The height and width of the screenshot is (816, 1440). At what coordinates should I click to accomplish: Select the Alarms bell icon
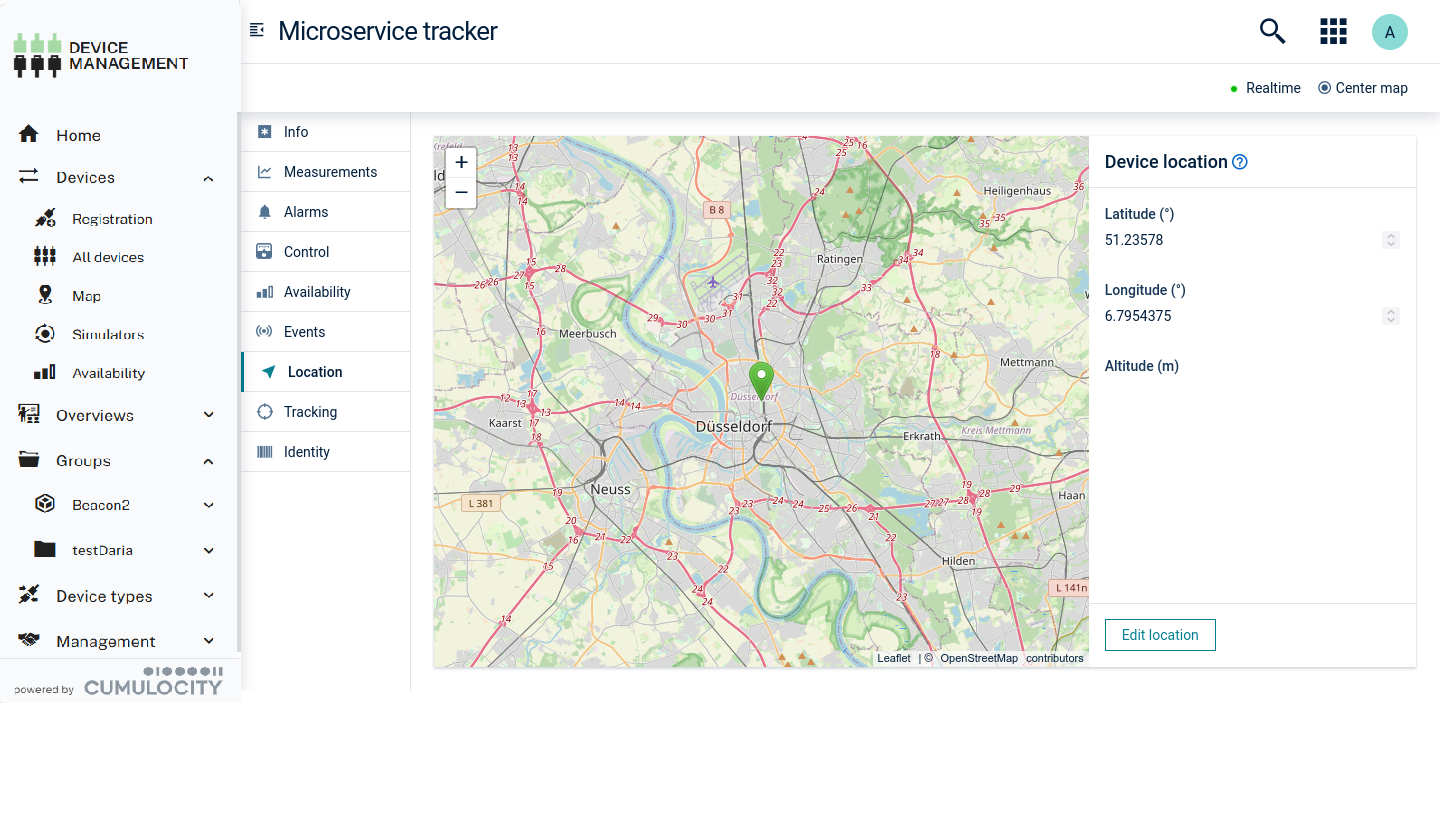point(264,211)
